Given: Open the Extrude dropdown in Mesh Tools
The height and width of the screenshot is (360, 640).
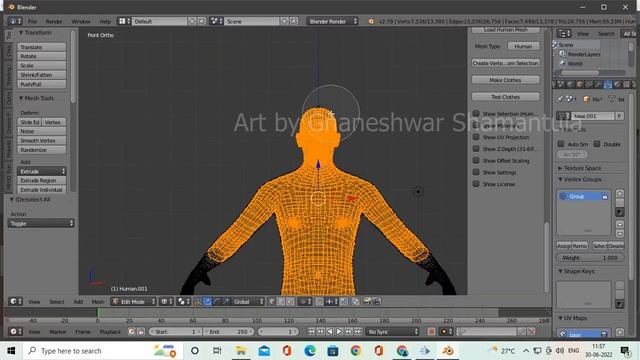Looking at the screenshot, I should pyautogui.click(x=42, y=171).
